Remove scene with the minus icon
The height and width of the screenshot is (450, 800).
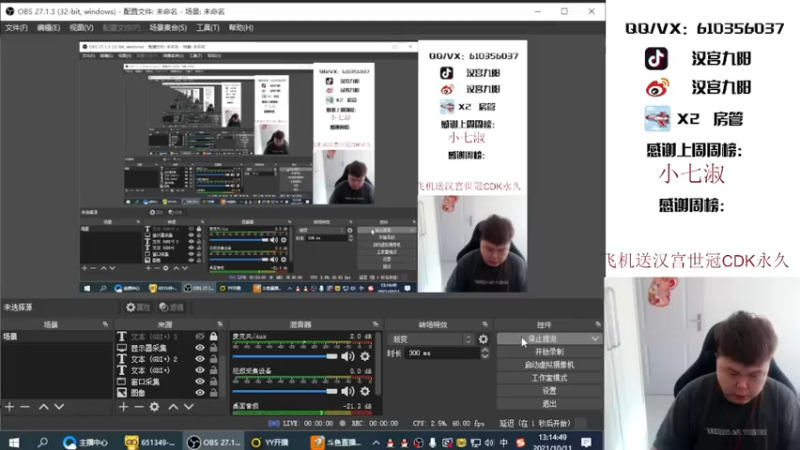coord(24,407)
